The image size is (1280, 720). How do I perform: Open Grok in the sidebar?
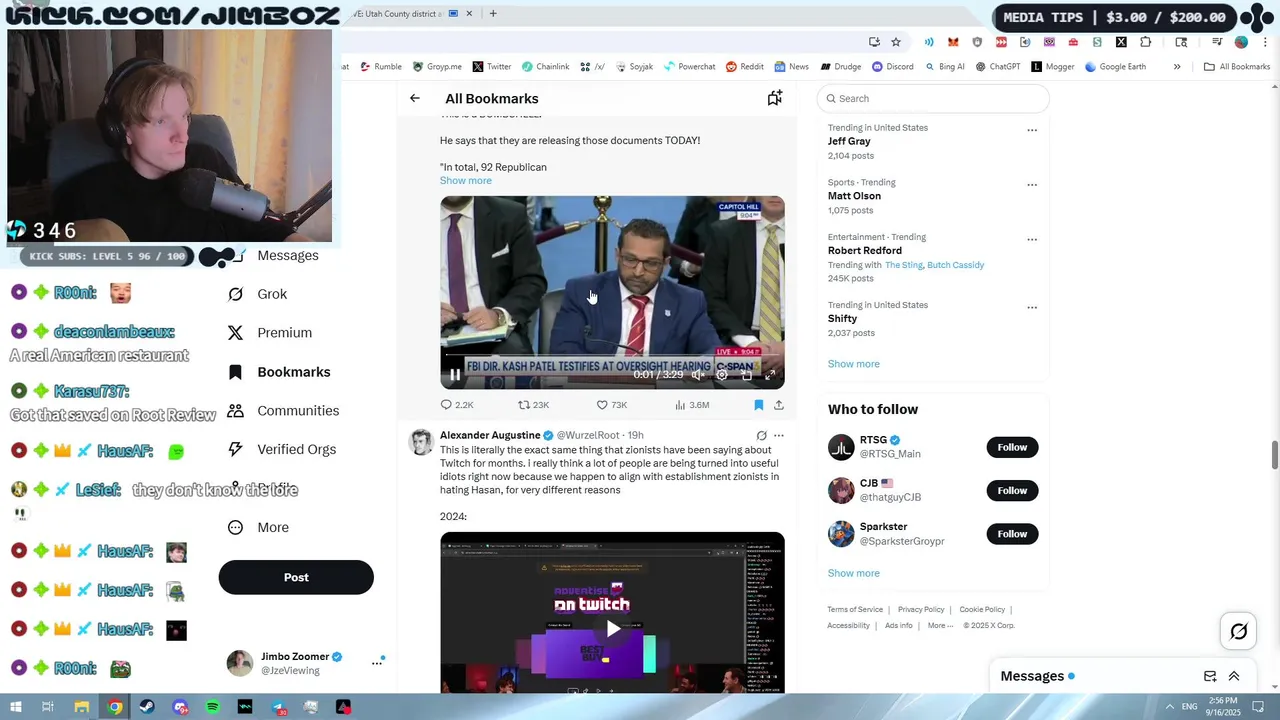pyautogui.click(x=258, y=294)
